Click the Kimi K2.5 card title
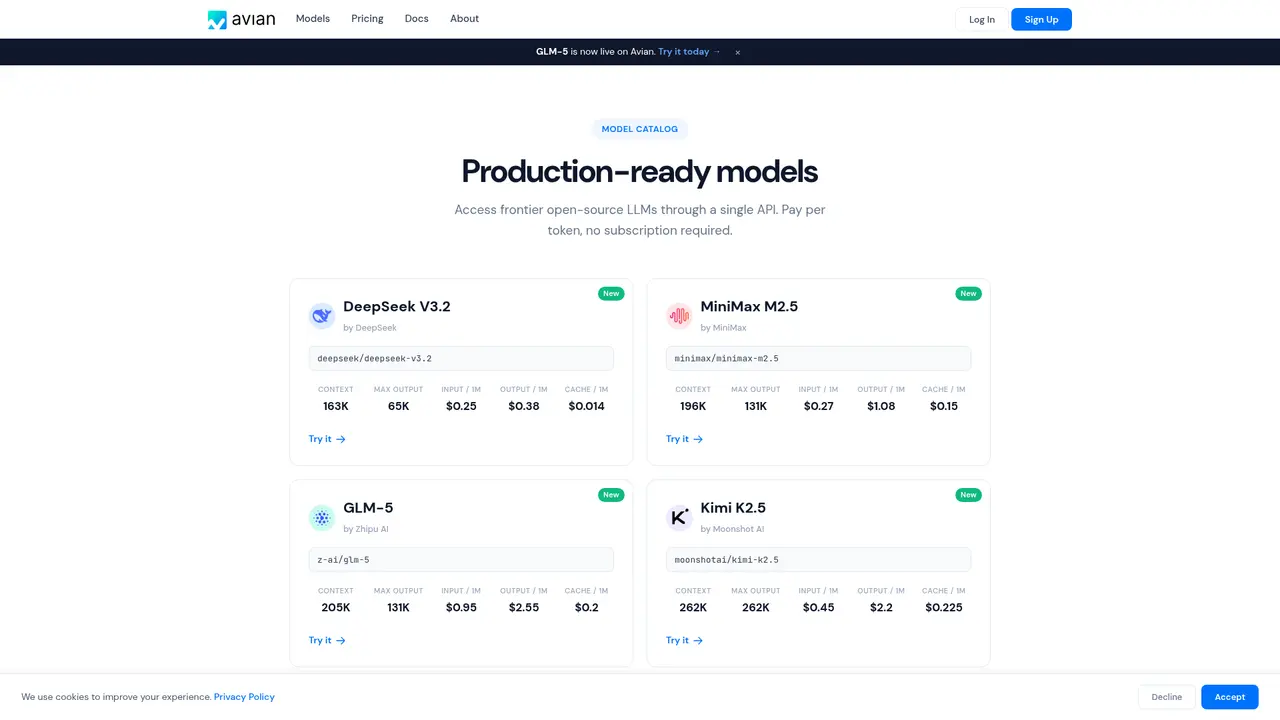1280x720 pixels. click(733, 508)
